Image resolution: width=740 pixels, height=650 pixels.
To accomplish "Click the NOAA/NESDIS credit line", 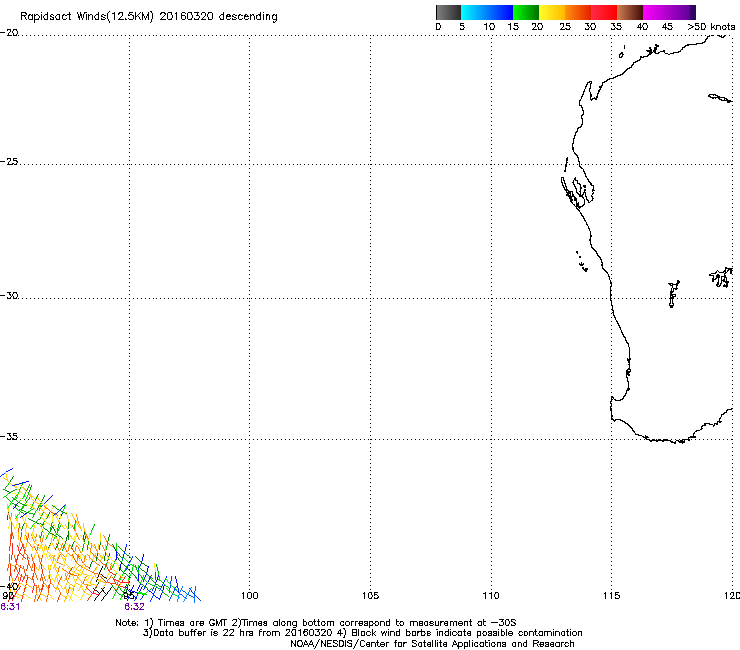I will pos(432,644).
